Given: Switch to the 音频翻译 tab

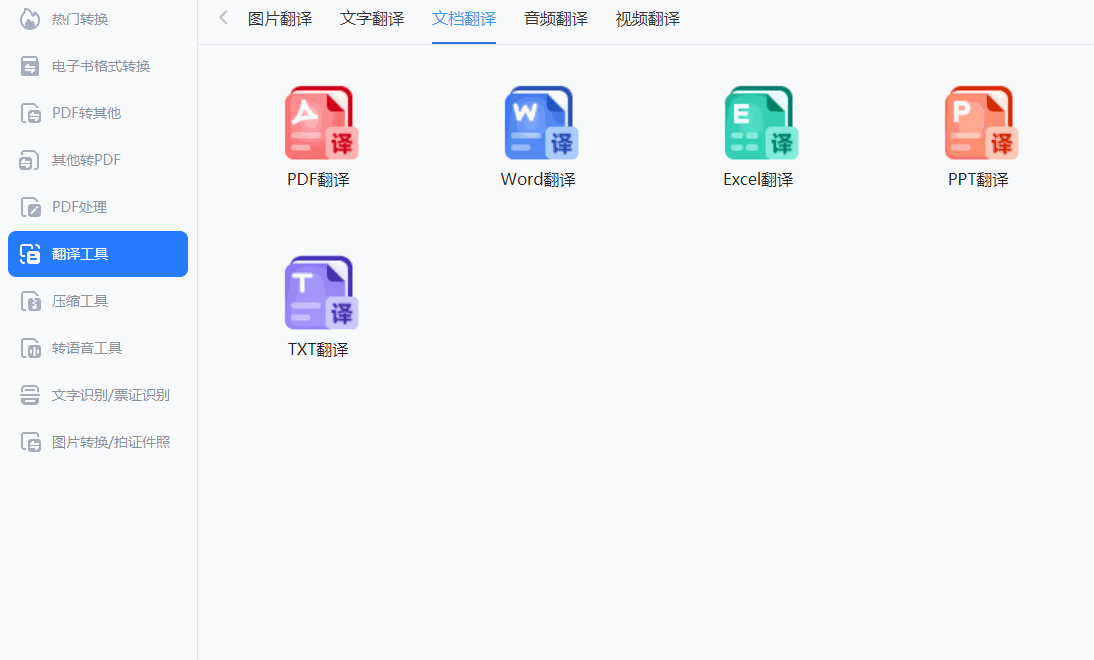Looking at the screenshot, I should pos(556,19).
